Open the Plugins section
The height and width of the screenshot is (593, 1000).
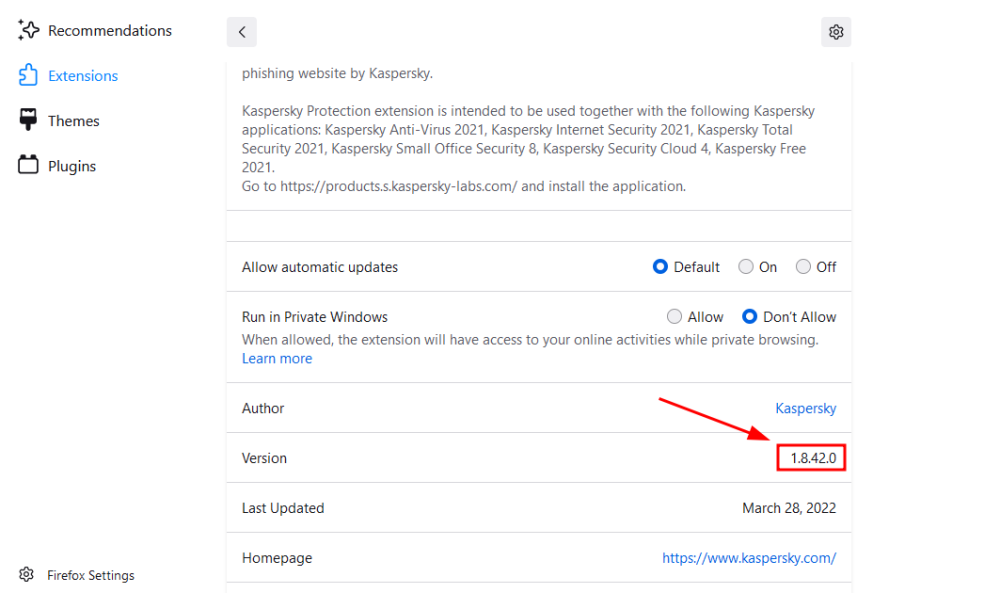pos(72,166)
